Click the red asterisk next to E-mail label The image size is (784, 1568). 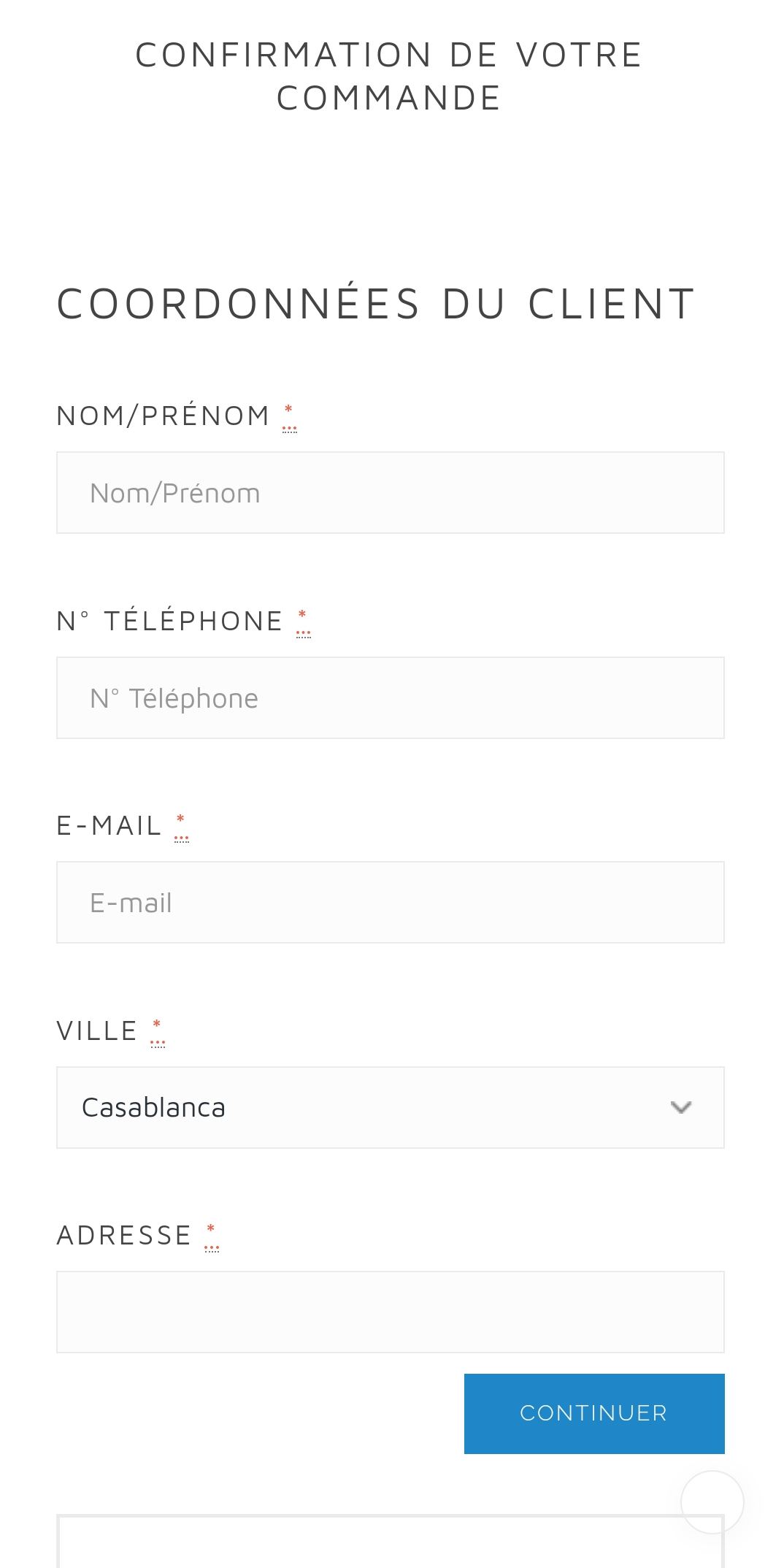tap(181, 827)
